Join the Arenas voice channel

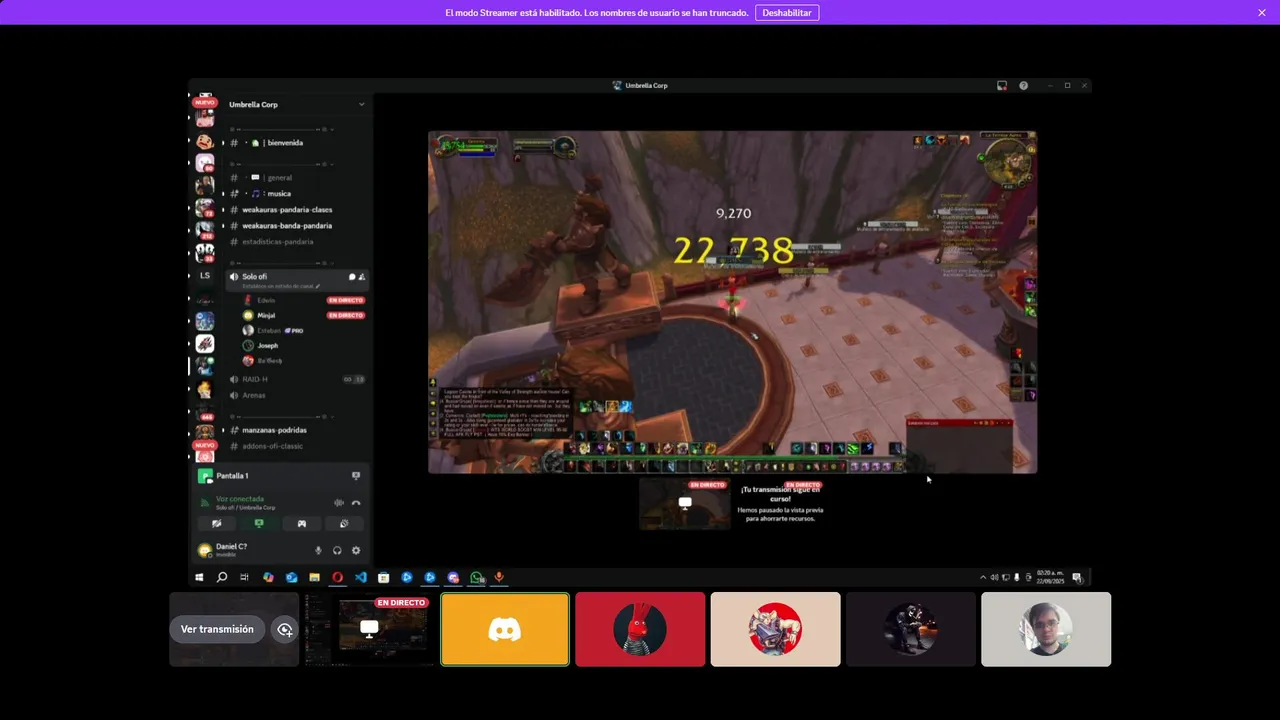click(254, 395)
